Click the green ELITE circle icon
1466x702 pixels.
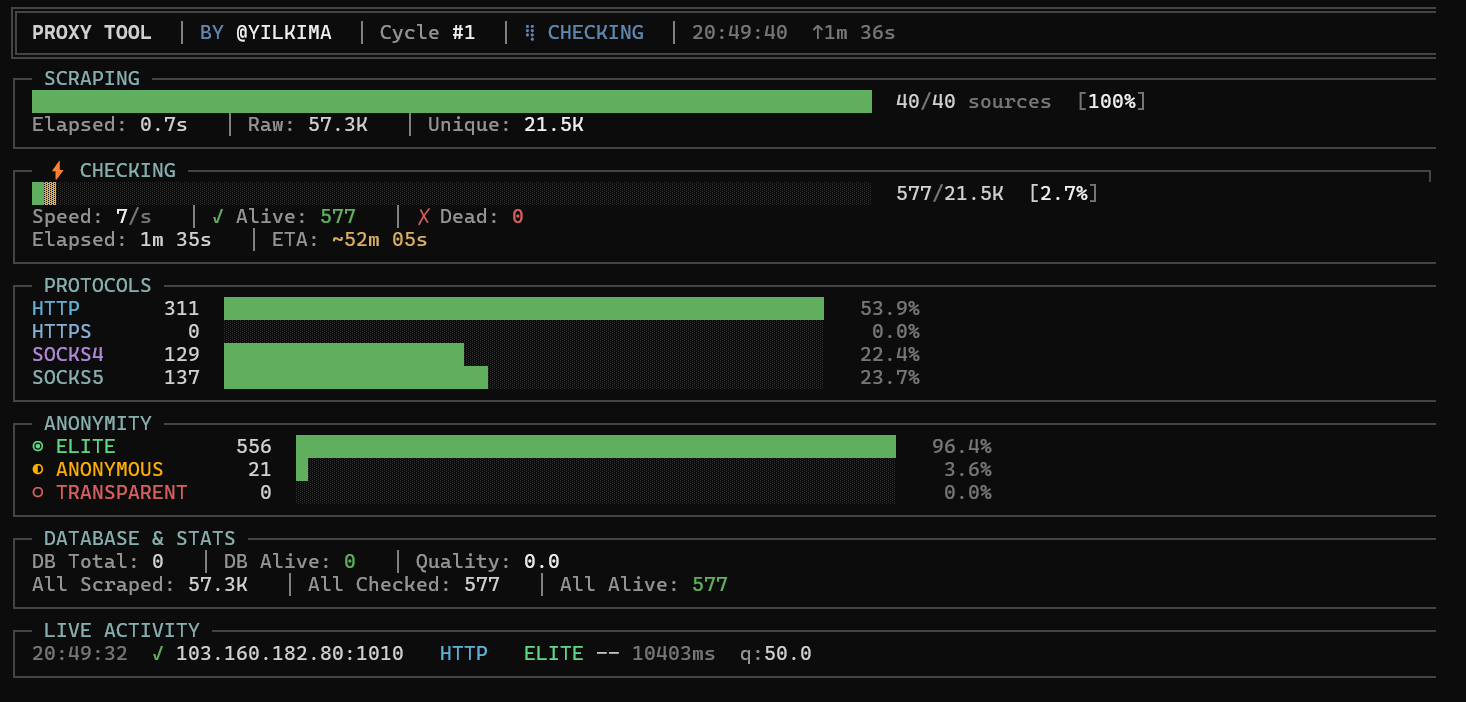point(38,447)
